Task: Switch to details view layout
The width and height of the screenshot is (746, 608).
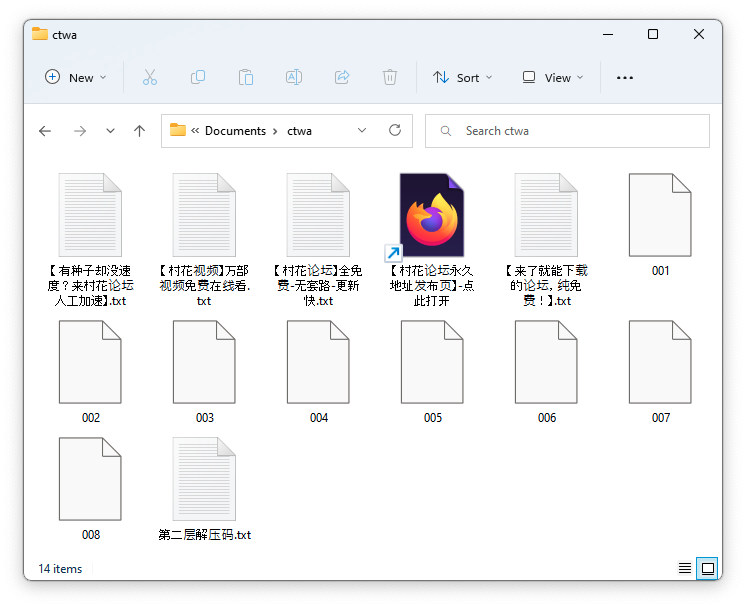Action: coord(685,568)
